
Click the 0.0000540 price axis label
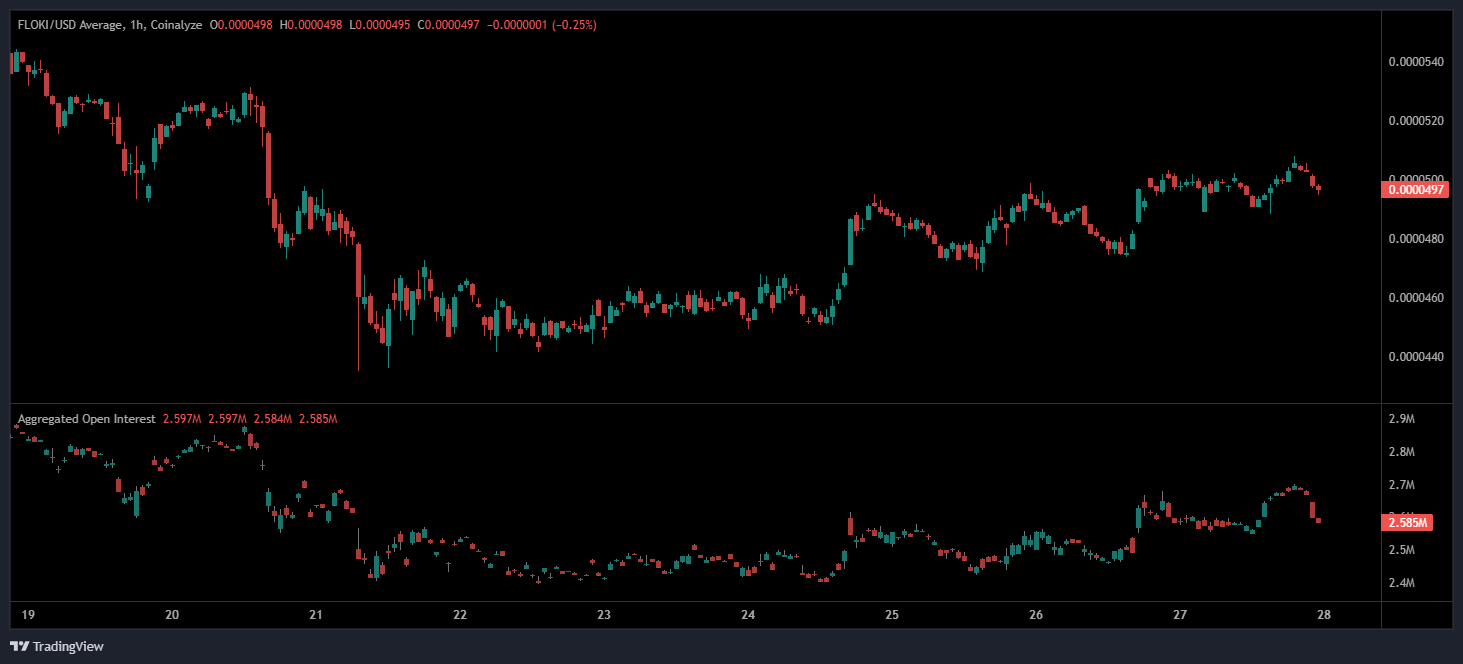click(1417, 62)
